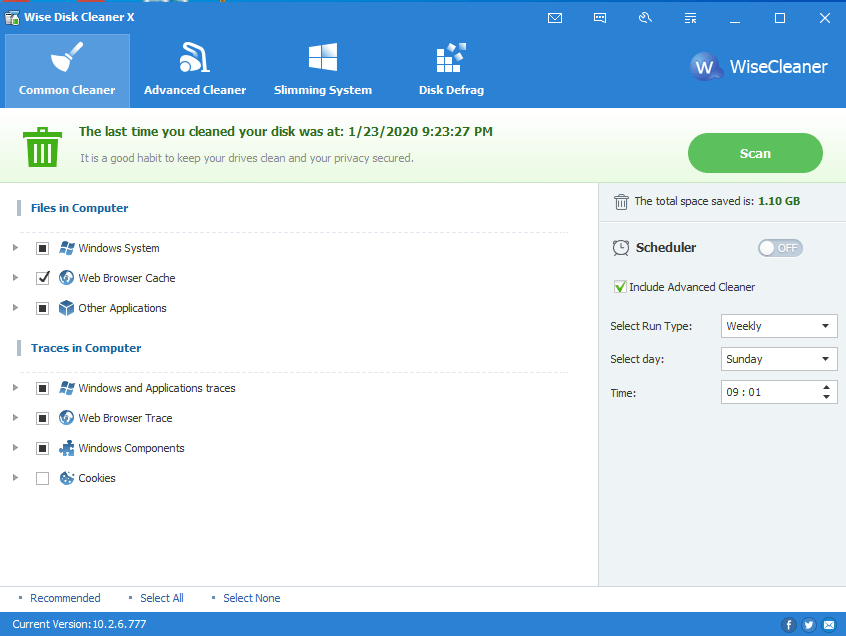846x636 pixels.
Task: Click the Traces in Computer heading
Action: click(x=86, y=348)
